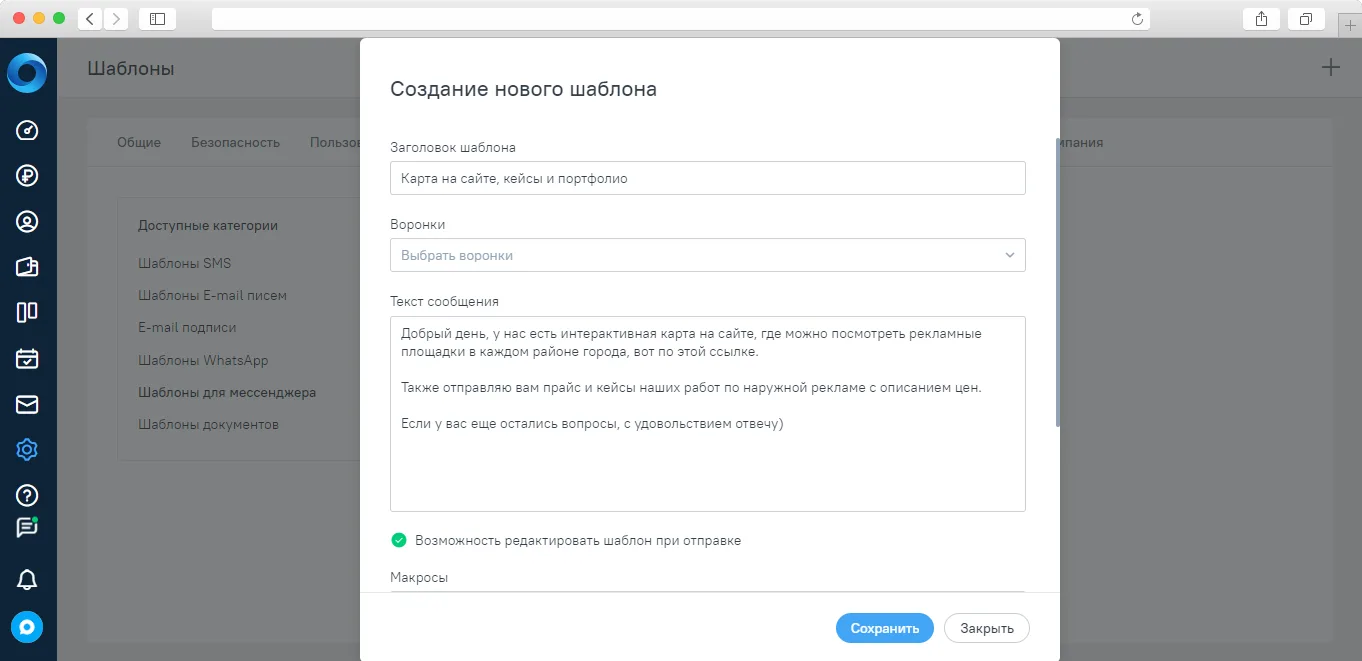The height and width of the screenshot is (661, 1362).
Task: Click into the Текст сообщения text area
Action: point(708,414)
